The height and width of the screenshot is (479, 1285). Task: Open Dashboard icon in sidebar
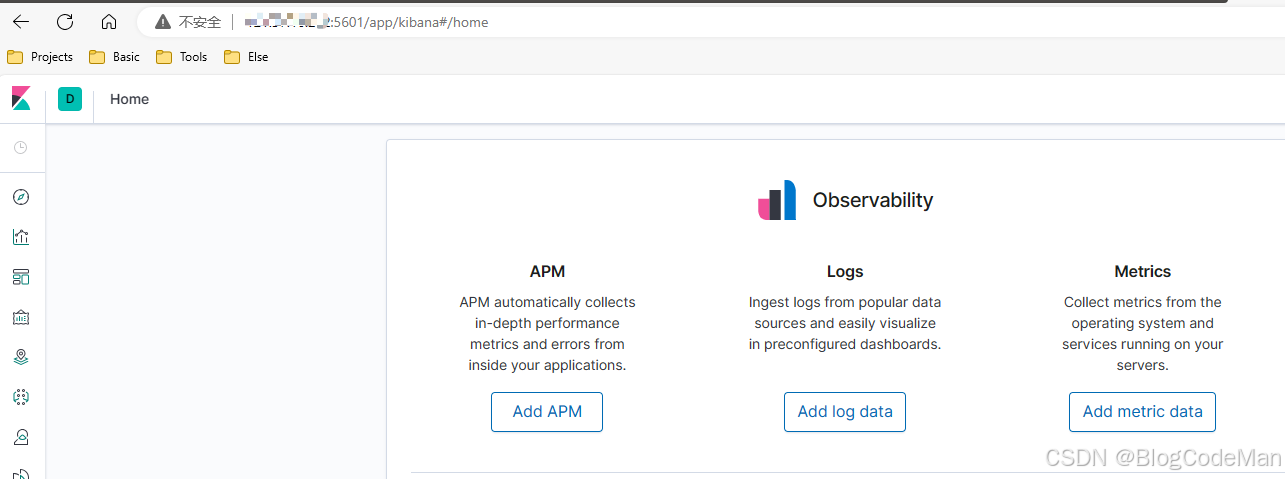tap(21, 277)
